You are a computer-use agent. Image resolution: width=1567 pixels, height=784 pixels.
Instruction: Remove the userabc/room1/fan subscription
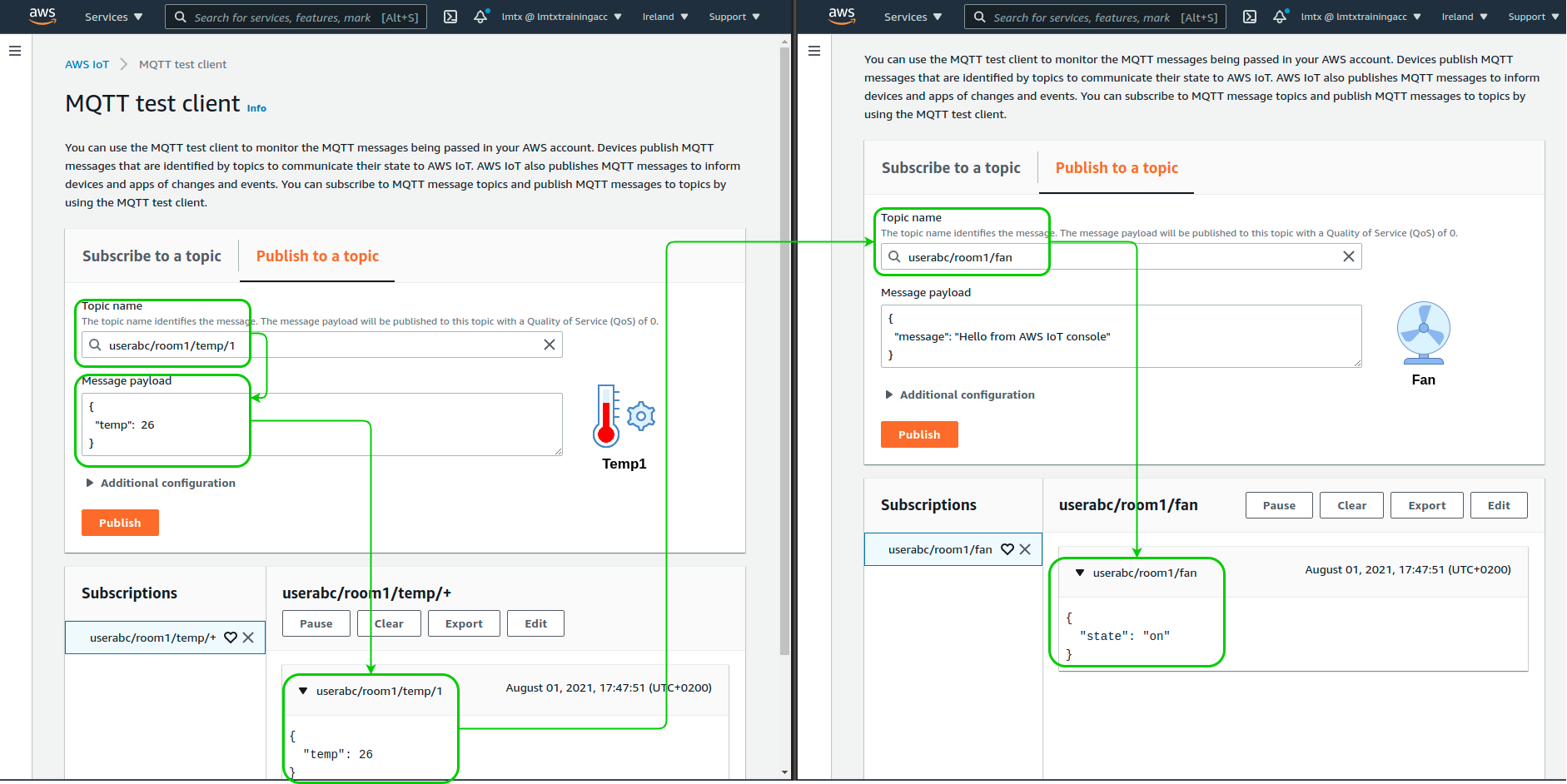(x=1025, y=549)
